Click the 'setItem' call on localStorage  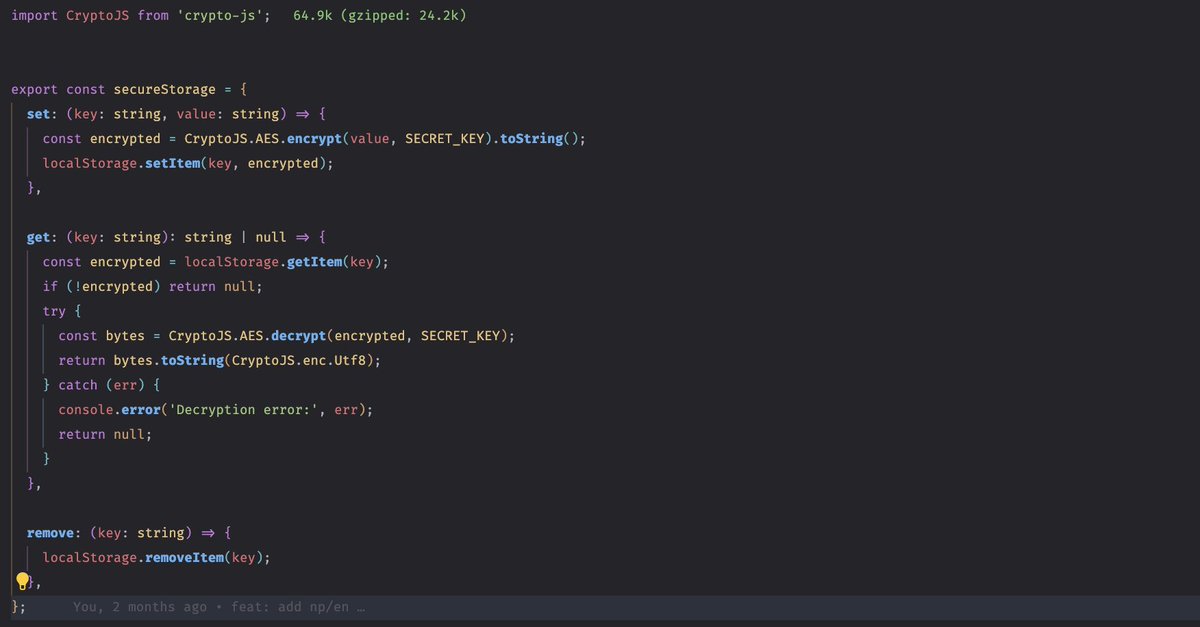pyautogui.click(x=172, y=163)
